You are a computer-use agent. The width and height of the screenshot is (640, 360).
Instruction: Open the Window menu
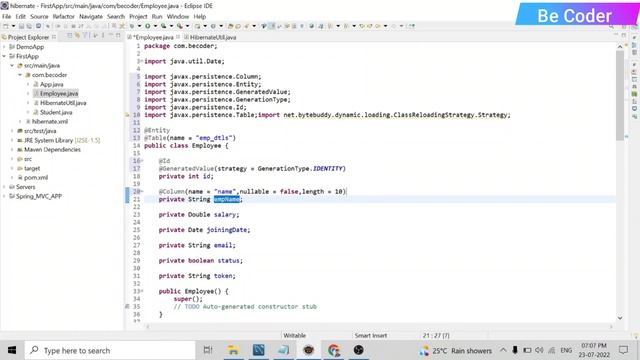[x=178, y=16]
